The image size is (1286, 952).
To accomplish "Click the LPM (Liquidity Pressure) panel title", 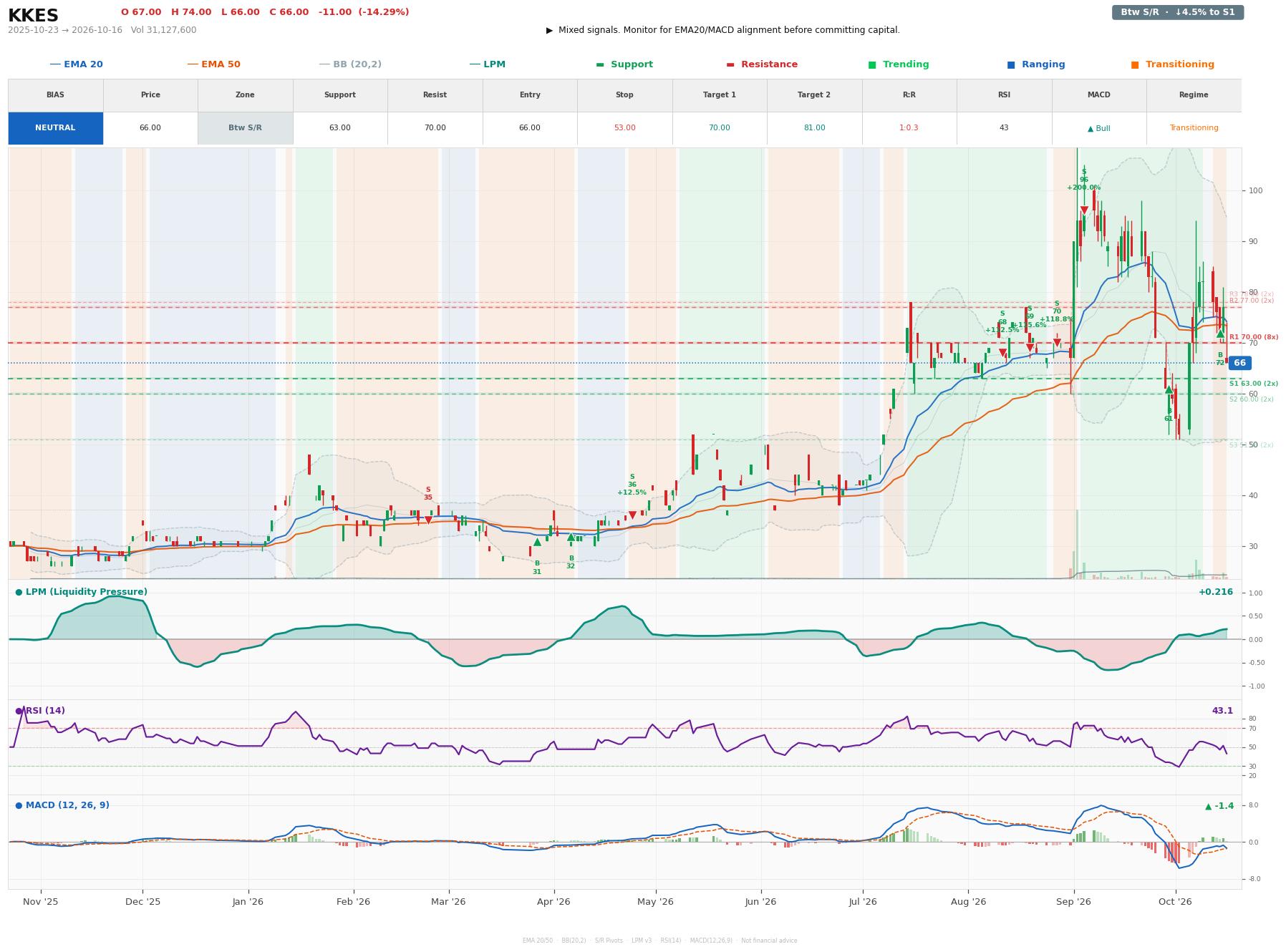I will click(x=81, y=592).
